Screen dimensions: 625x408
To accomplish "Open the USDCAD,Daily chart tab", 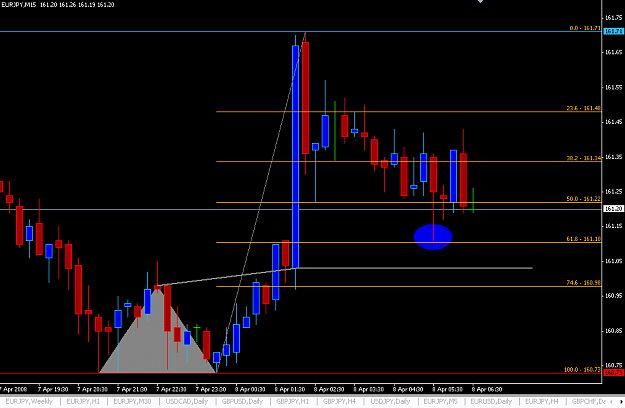I will (x=187, y=401).
